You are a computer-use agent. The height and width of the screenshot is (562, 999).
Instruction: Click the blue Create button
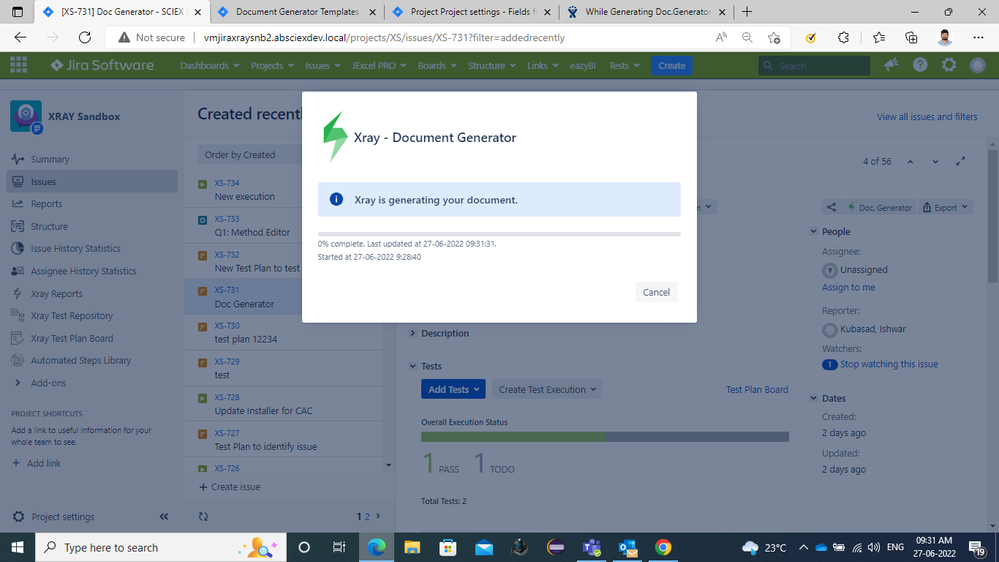[672, 66]
